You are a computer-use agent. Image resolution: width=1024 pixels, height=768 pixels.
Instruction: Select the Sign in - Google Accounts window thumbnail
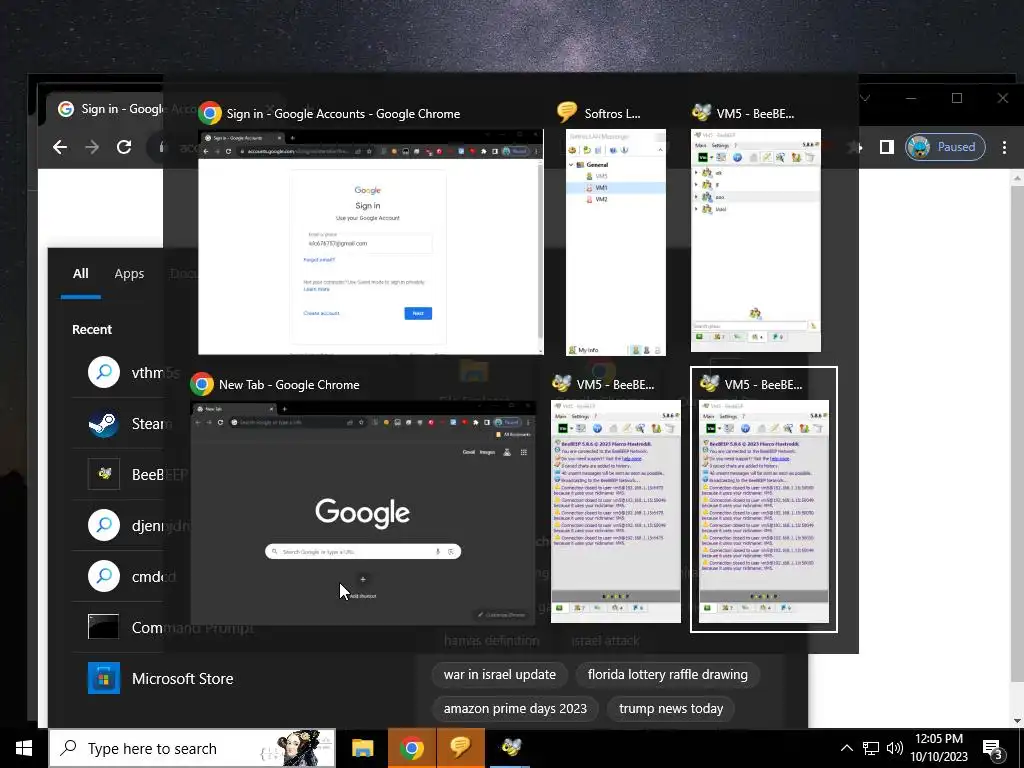coord(370,242)
